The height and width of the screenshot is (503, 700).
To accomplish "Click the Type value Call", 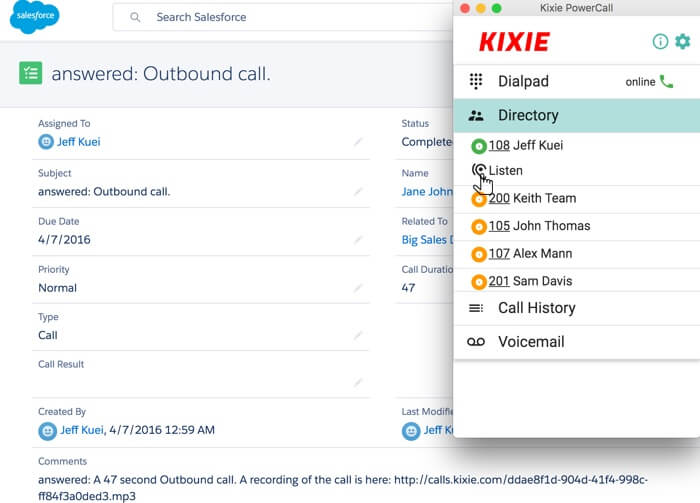I will pos(48,335).
